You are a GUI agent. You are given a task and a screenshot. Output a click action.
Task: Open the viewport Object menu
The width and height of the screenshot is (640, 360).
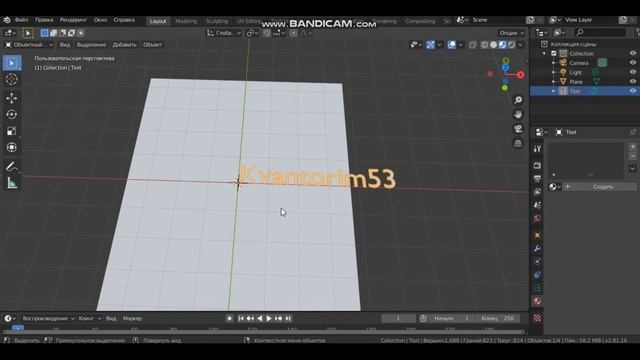(x=152, y=45)
